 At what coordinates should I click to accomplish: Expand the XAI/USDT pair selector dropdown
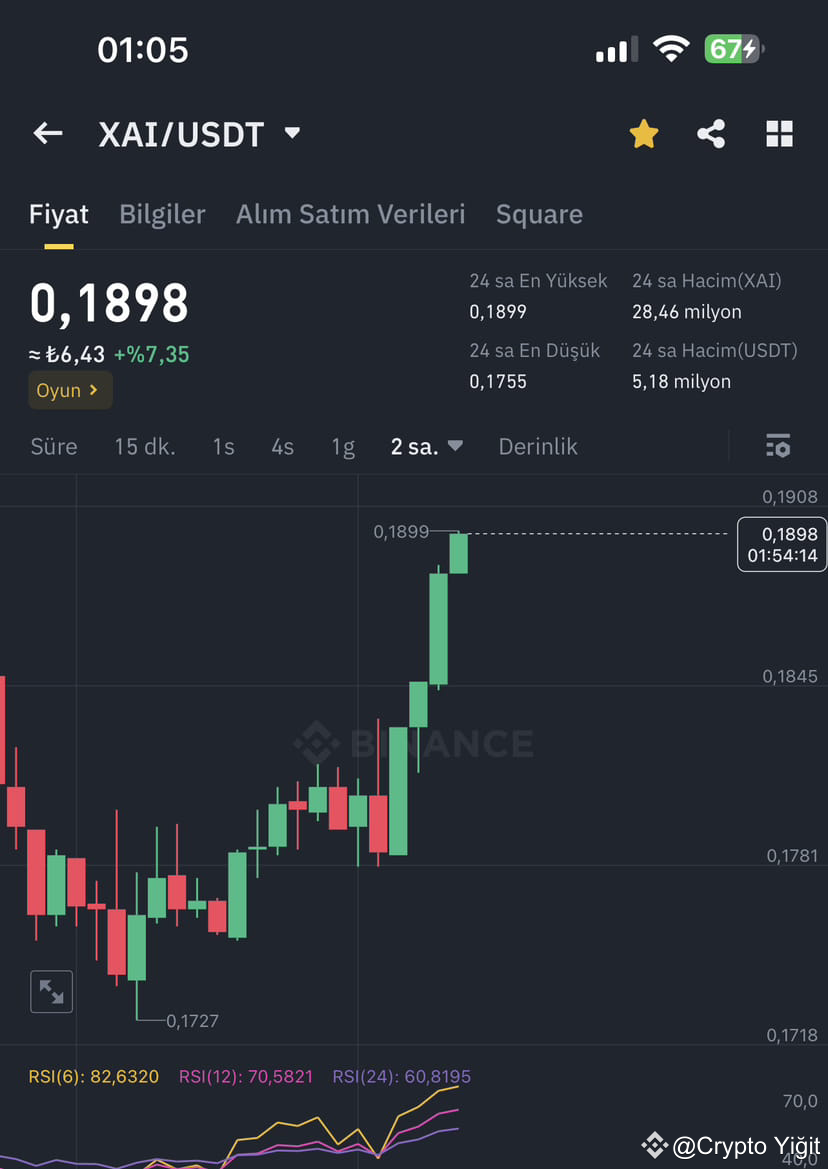pos(290,133)
